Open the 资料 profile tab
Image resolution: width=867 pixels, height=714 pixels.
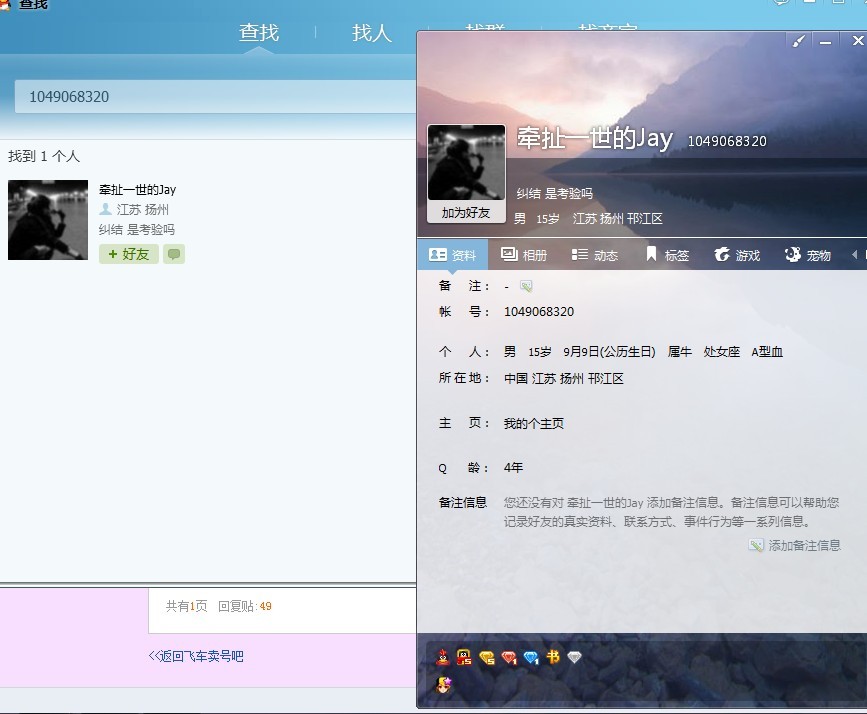[452, 255]
